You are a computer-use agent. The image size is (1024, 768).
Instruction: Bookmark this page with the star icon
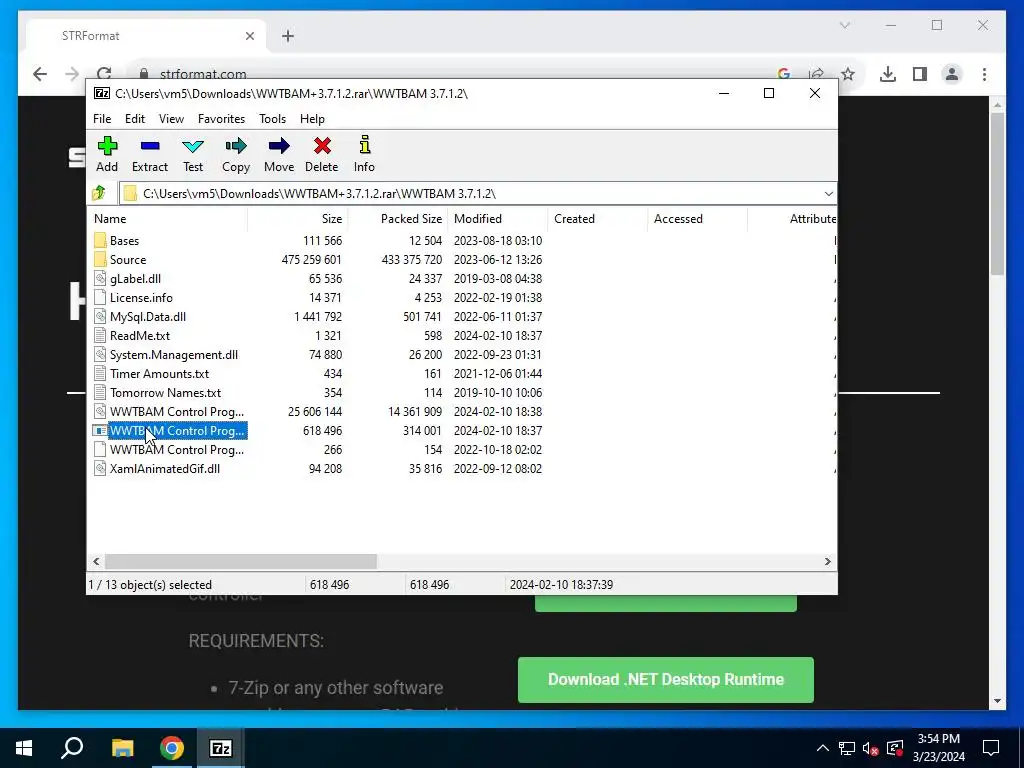pos(848,74)
